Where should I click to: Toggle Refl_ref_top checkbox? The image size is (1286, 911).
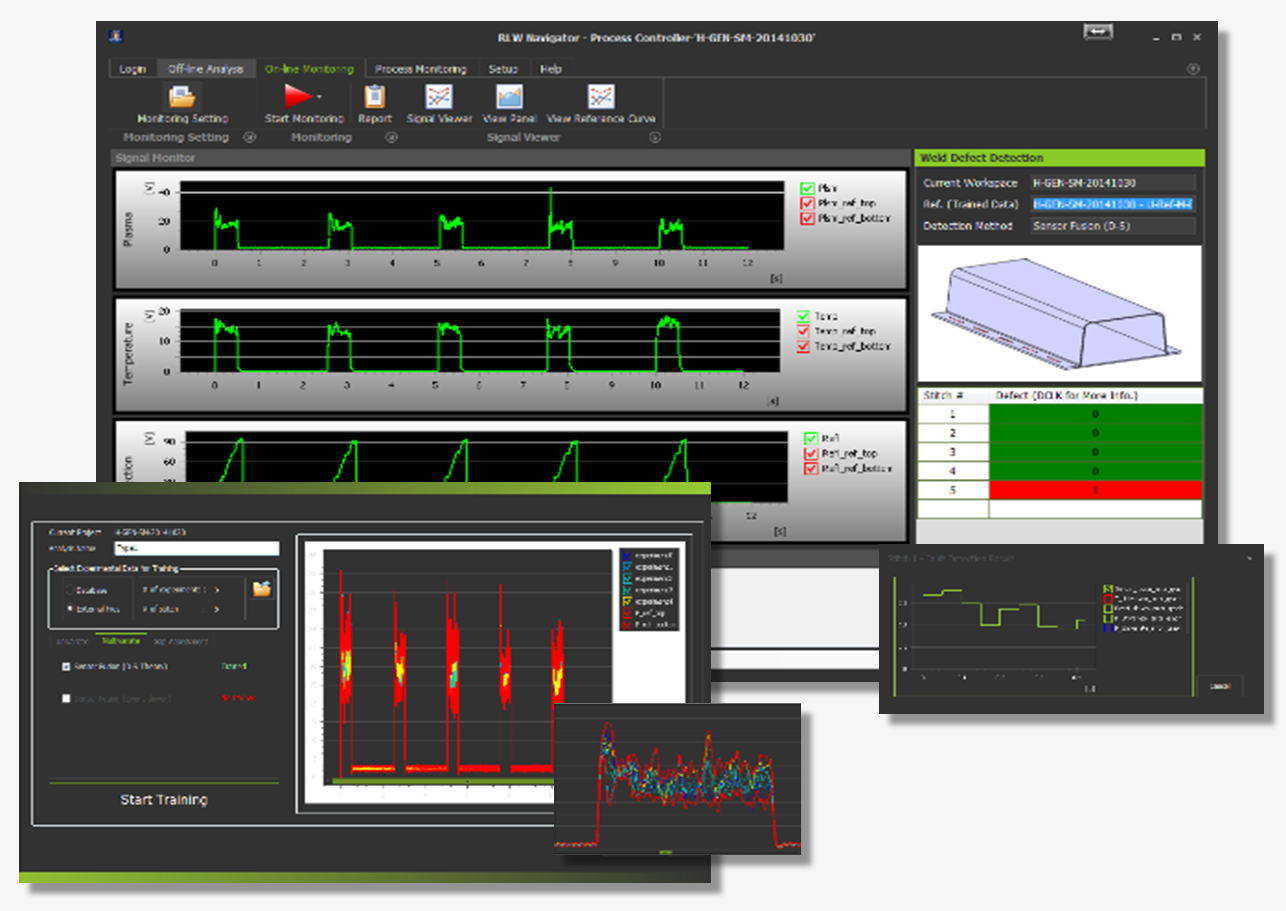click(x=810, y=453)
